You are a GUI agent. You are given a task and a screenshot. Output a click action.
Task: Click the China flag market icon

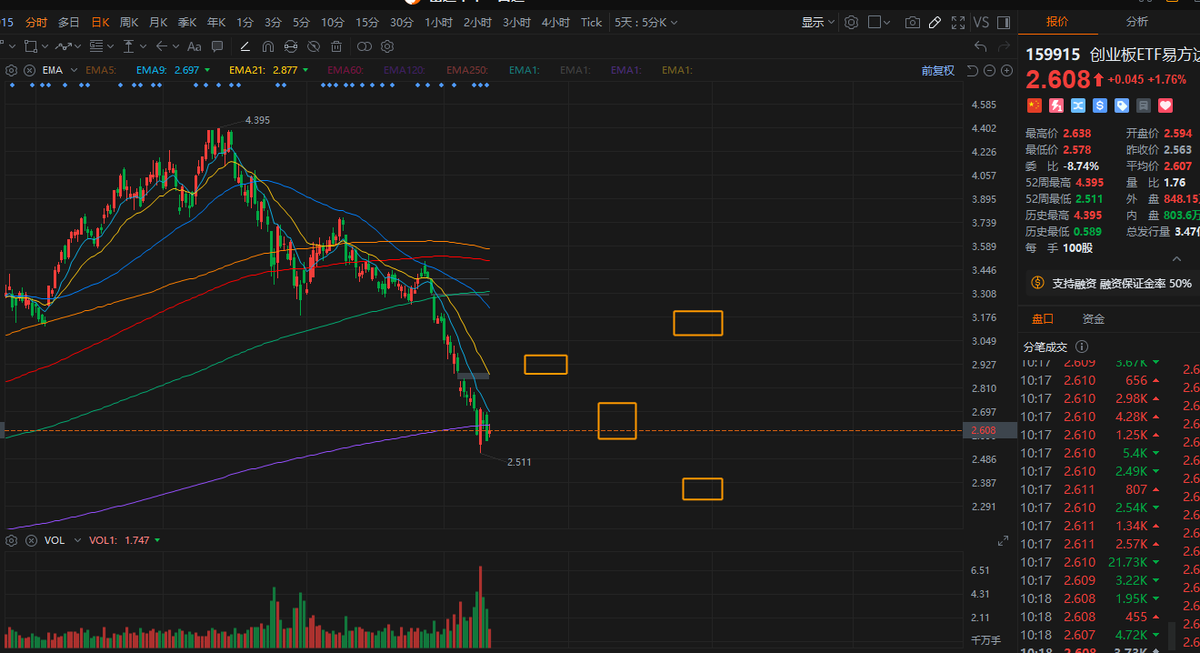(x=1034, y=105)
